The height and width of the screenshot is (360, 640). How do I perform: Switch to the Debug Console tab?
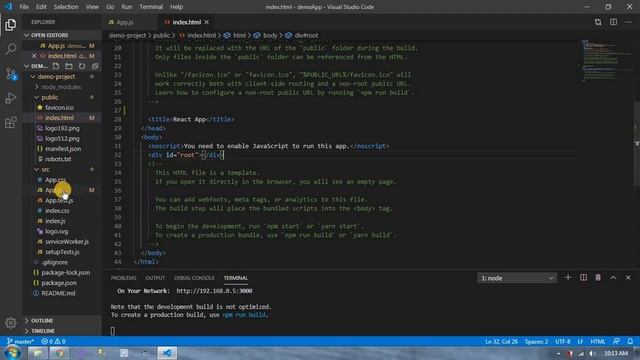[194, 278]
